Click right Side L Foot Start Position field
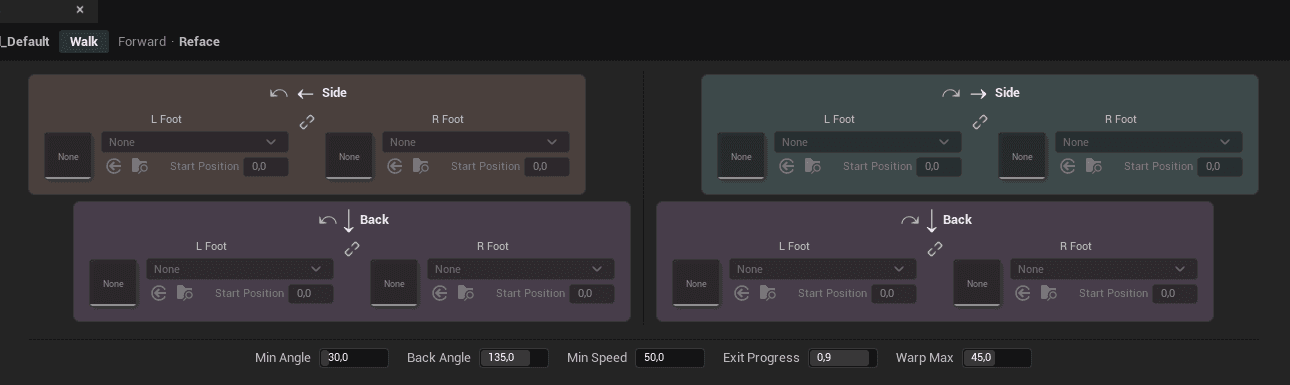This screenshot has height=385, width=1290. click(939, 166)
